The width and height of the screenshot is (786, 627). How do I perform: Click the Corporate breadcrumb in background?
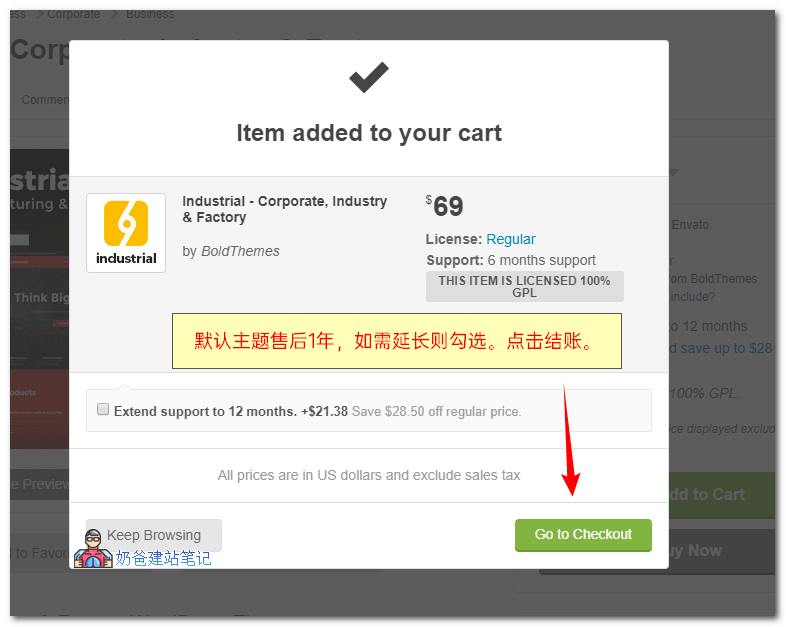point(74,14)
